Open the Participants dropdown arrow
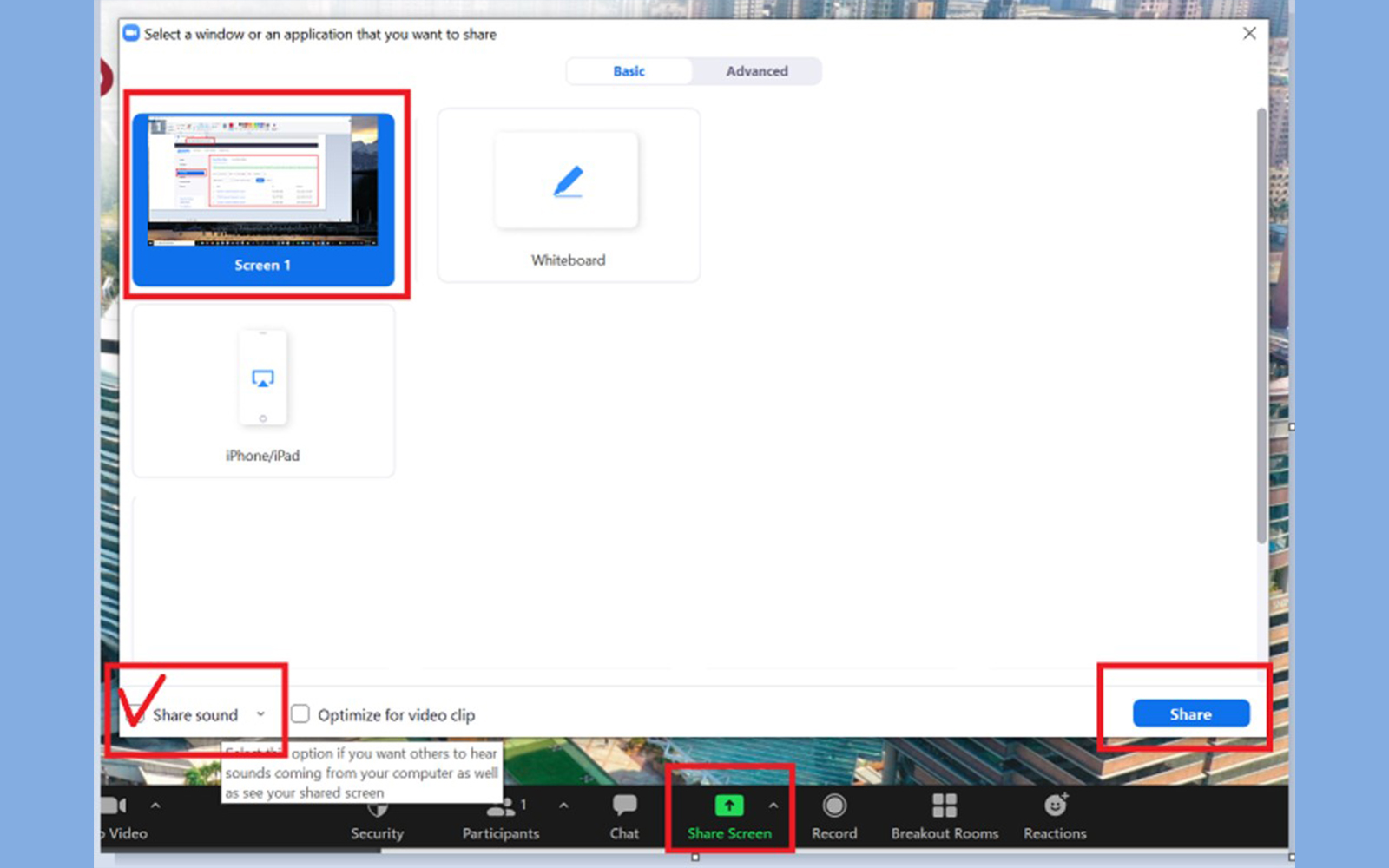 tap(564, 806)
